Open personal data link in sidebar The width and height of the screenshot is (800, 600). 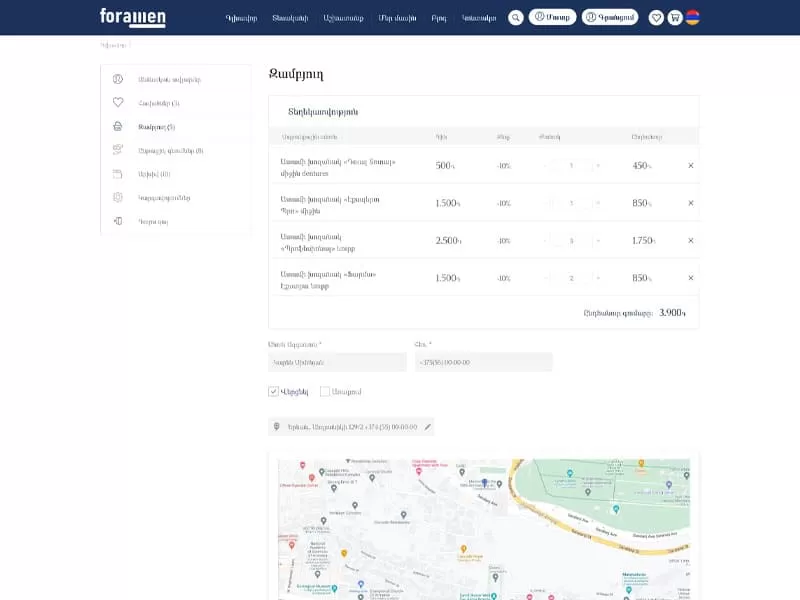(x=169, y=80)
